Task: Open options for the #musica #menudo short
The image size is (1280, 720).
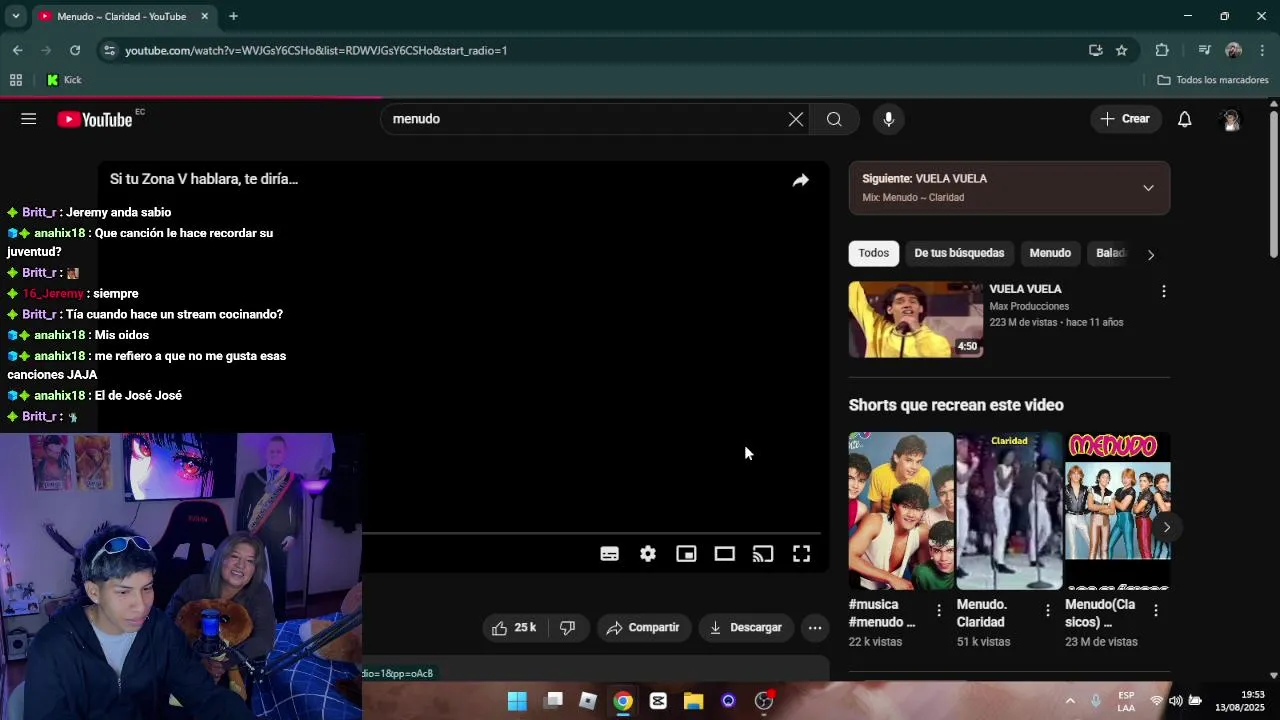Action: pyautogui.click(x=938, y=610)
